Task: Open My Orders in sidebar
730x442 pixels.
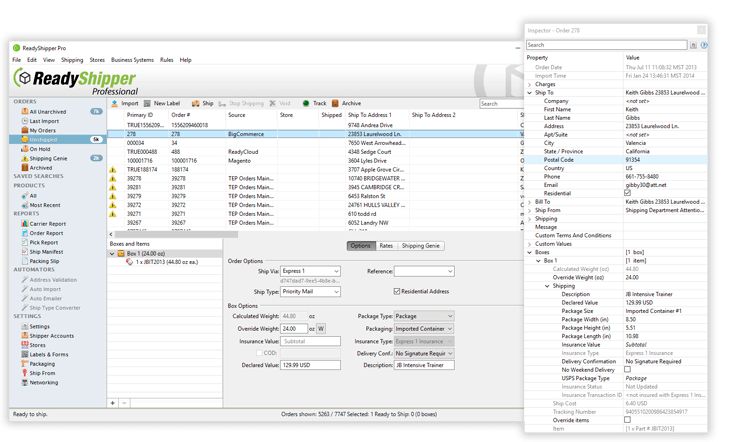Action: (x=42, y=130)
